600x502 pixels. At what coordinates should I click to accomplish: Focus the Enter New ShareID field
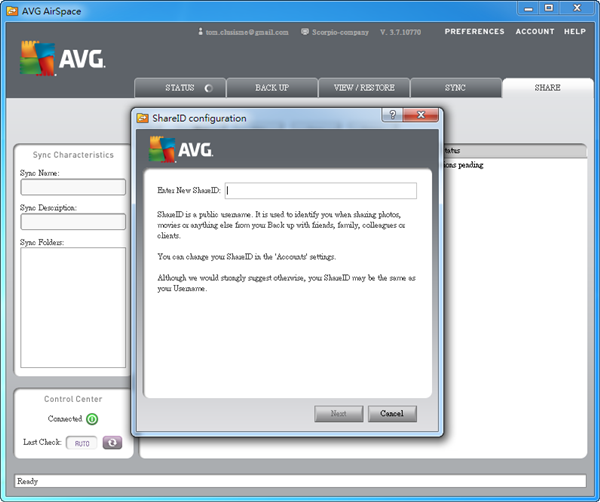tap(321, 191)
